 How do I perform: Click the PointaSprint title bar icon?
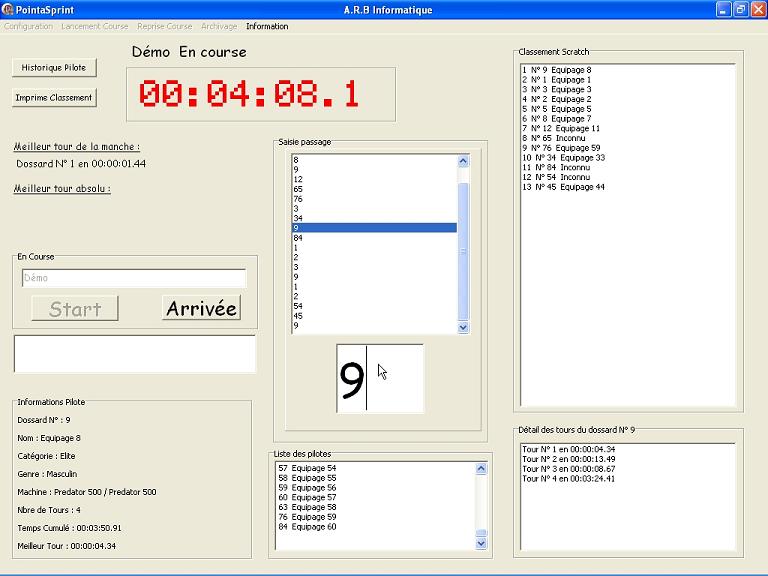pos(7,9)
